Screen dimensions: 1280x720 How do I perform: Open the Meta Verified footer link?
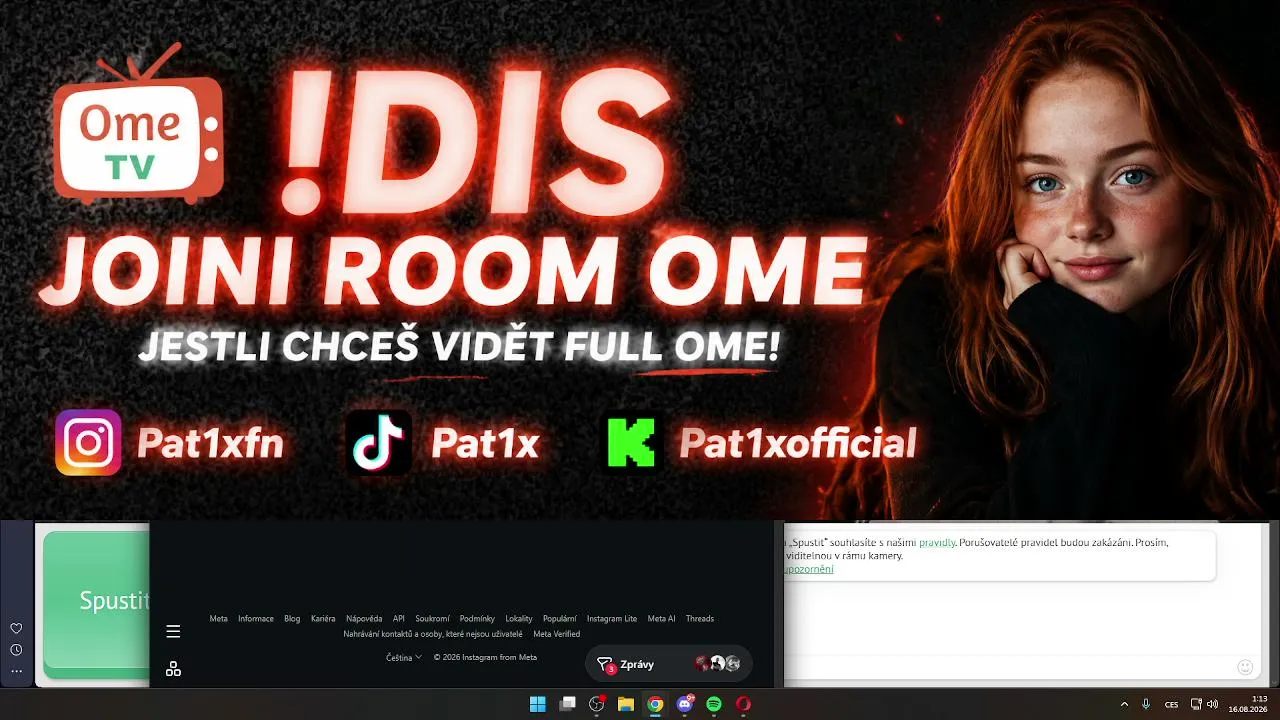point(557,634)
